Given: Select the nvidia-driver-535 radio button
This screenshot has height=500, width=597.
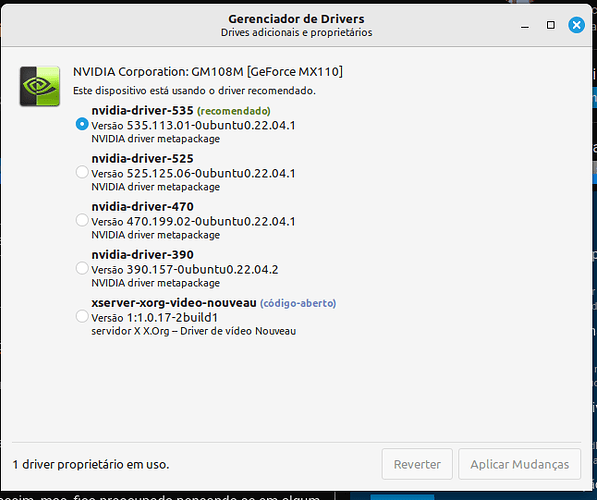Looking at the screenshot, I should coord(82,124).
